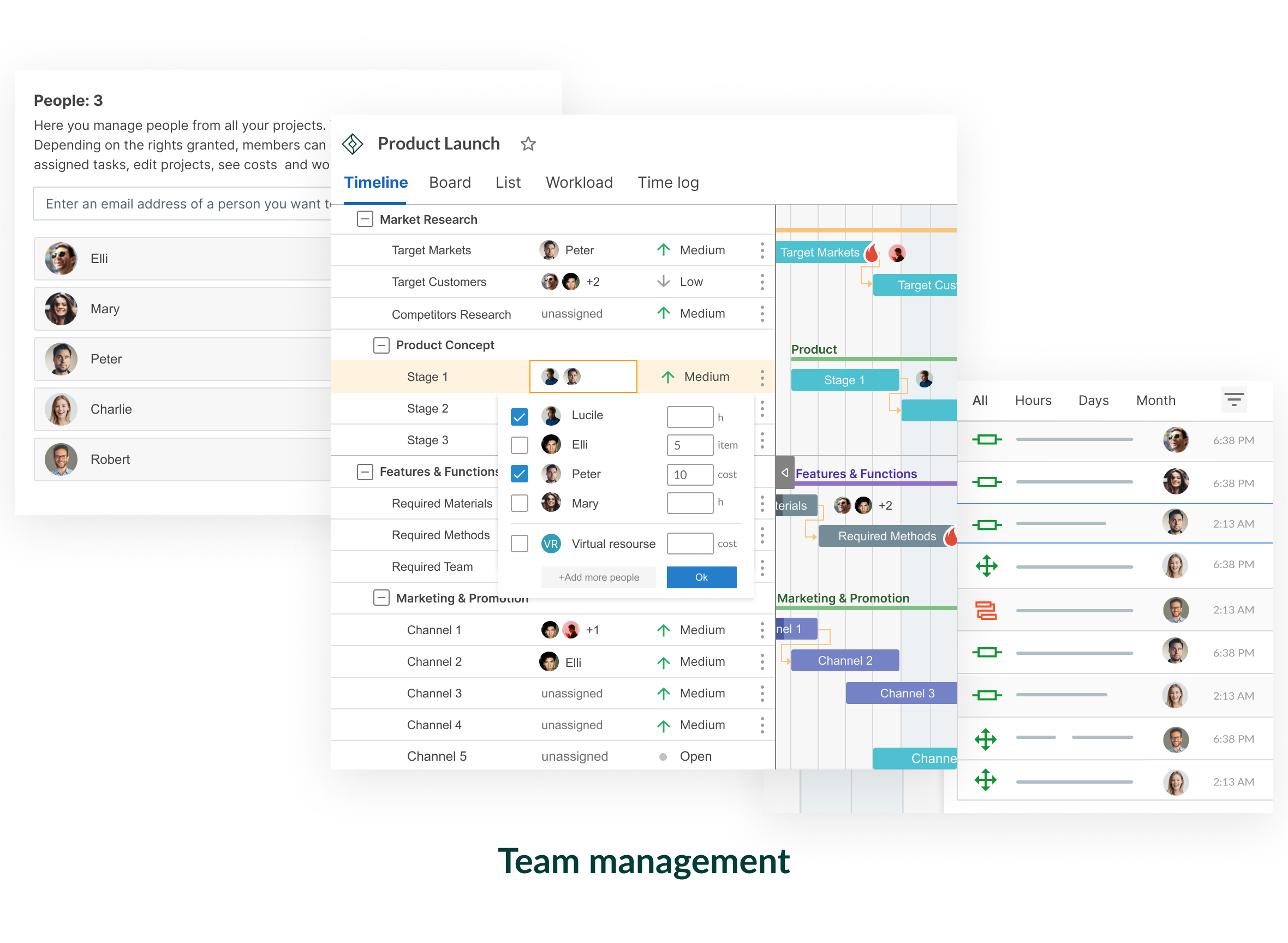This screenshot has width=1288, height=943.
Task: Uncheck Lucile in the assignee popup
Action: 520,417
